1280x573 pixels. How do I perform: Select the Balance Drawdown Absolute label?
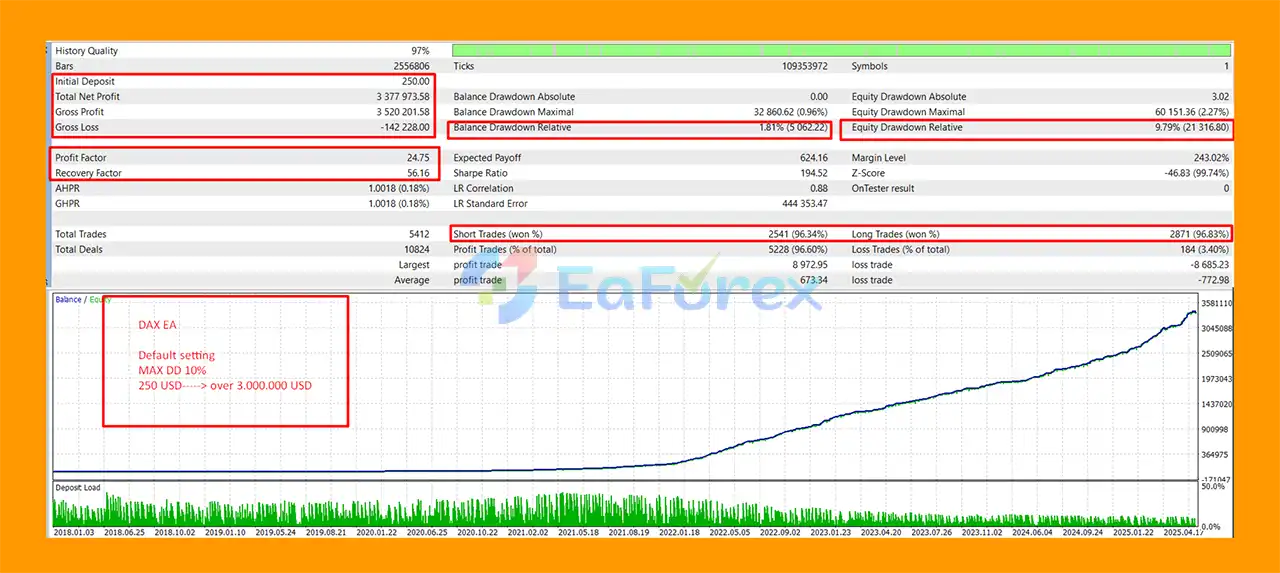point(514,97)
